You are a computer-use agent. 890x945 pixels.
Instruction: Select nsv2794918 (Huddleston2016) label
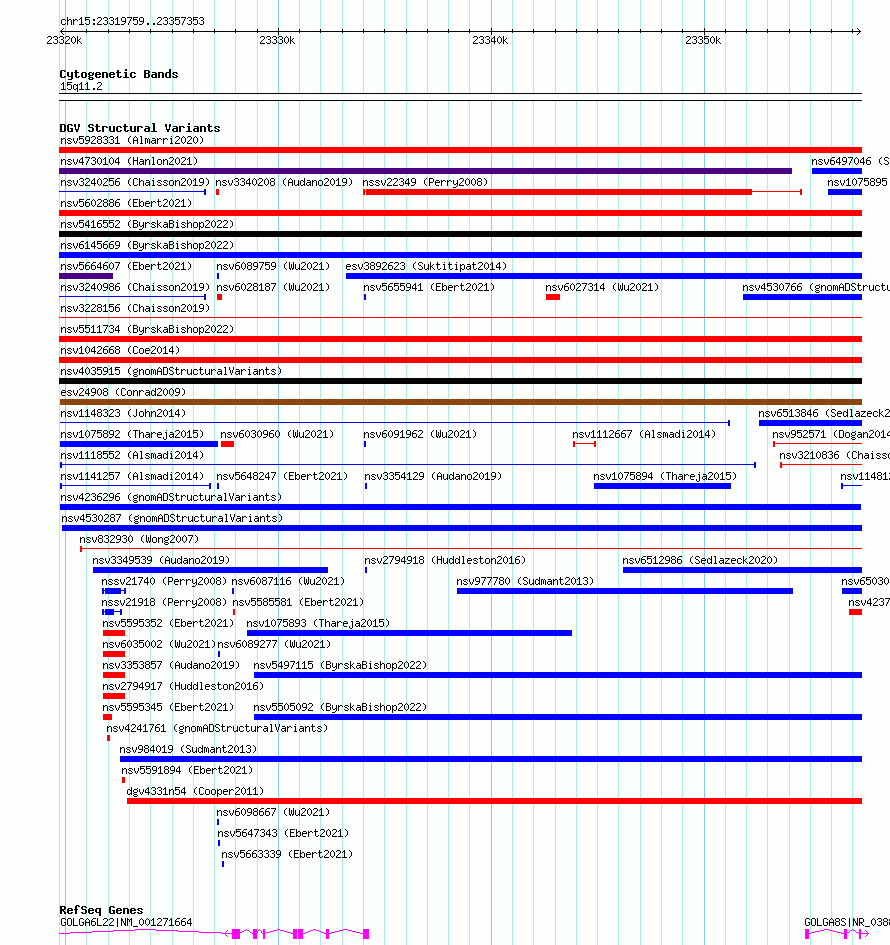[445, 560]
